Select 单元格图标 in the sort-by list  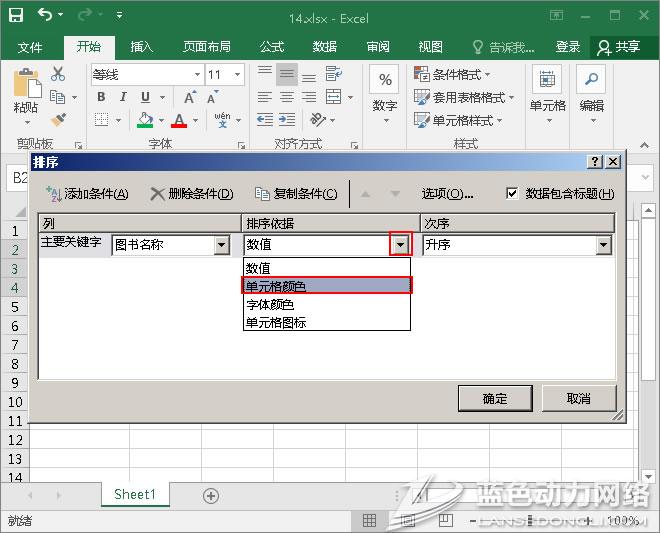point(327,322)
